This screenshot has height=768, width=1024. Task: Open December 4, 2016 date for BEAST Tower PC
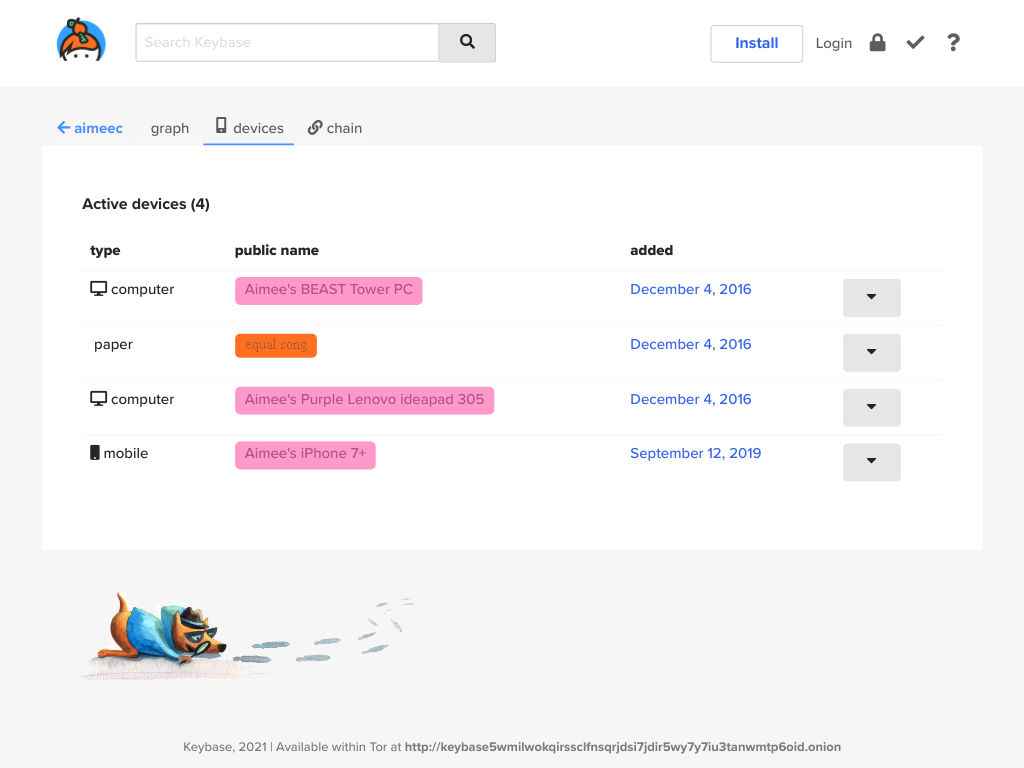pyautogui.click(x=690, y=289)
